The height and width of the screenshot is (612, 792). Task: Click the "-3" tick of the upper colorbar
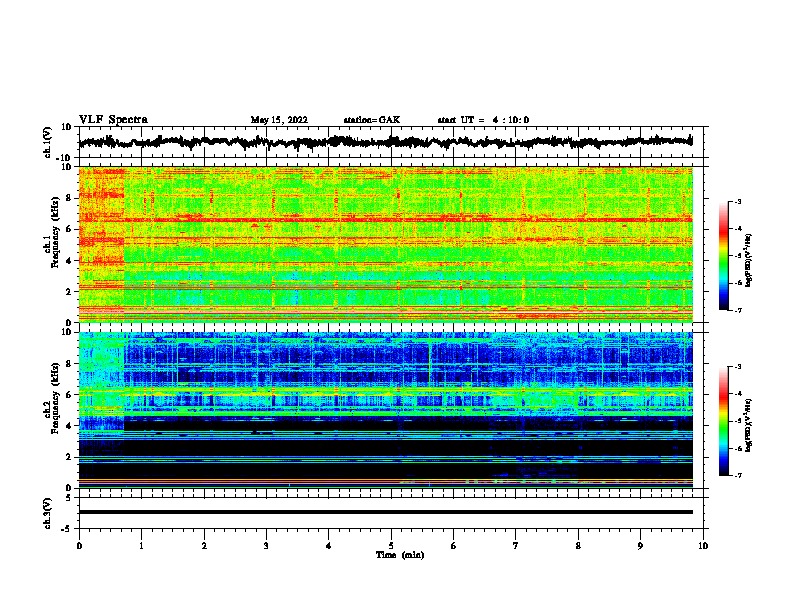point(738,201)
